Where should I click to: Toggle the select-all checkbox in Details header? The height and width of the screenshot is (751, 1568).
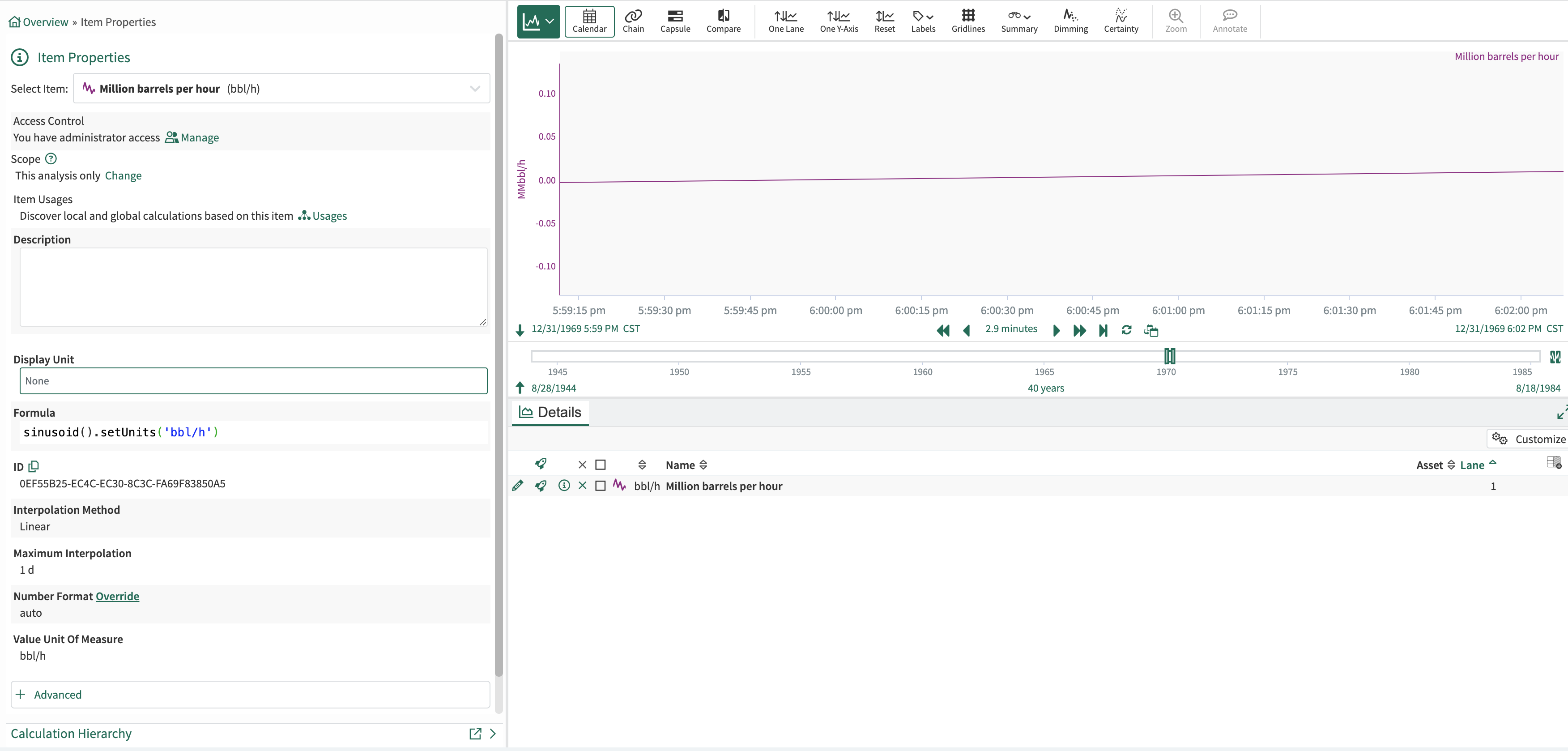(x=600, y=465)
